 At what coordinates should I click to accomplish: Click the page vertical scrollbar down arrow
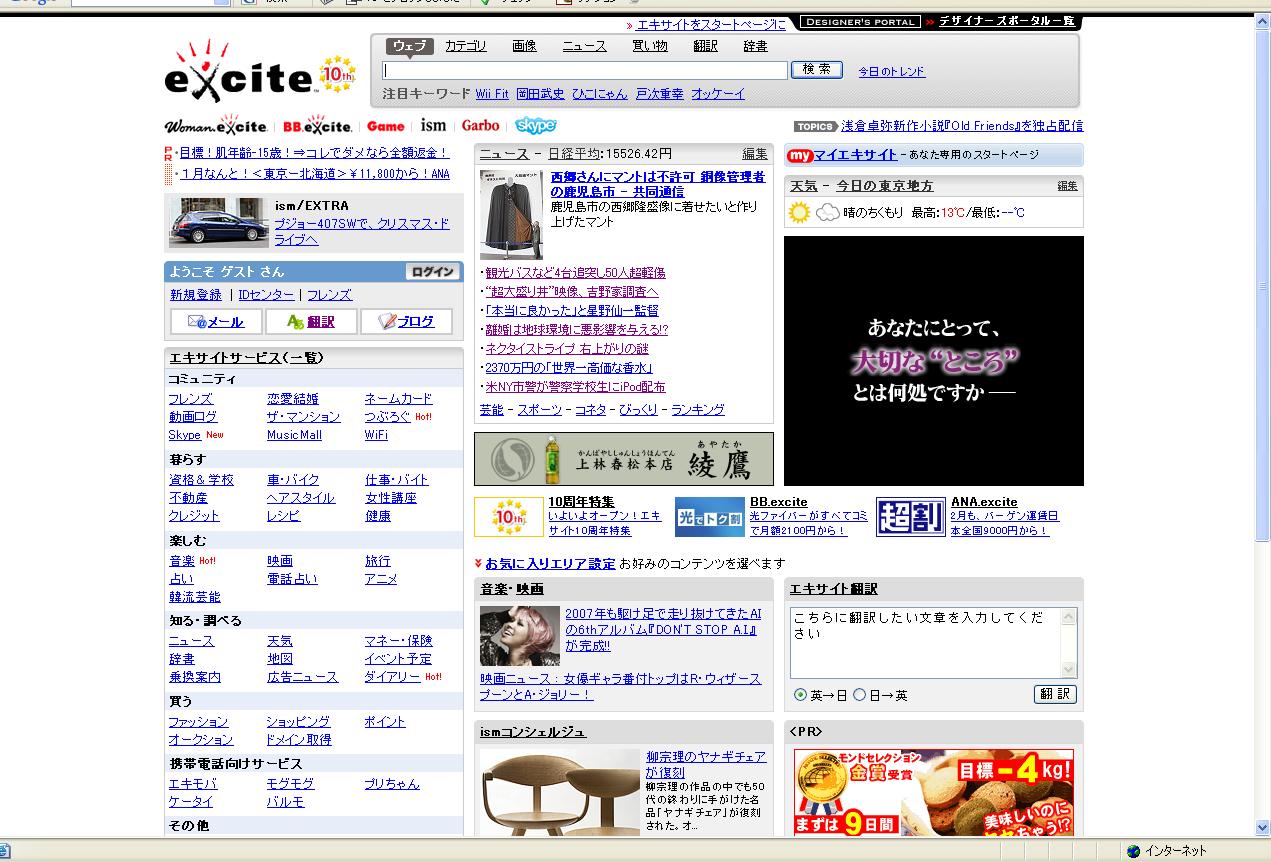(1262, 828)
